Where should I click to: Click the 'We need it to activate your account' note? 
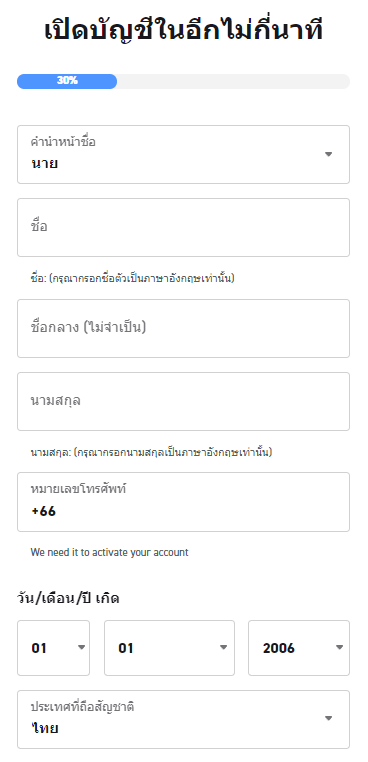coord(109,553)
